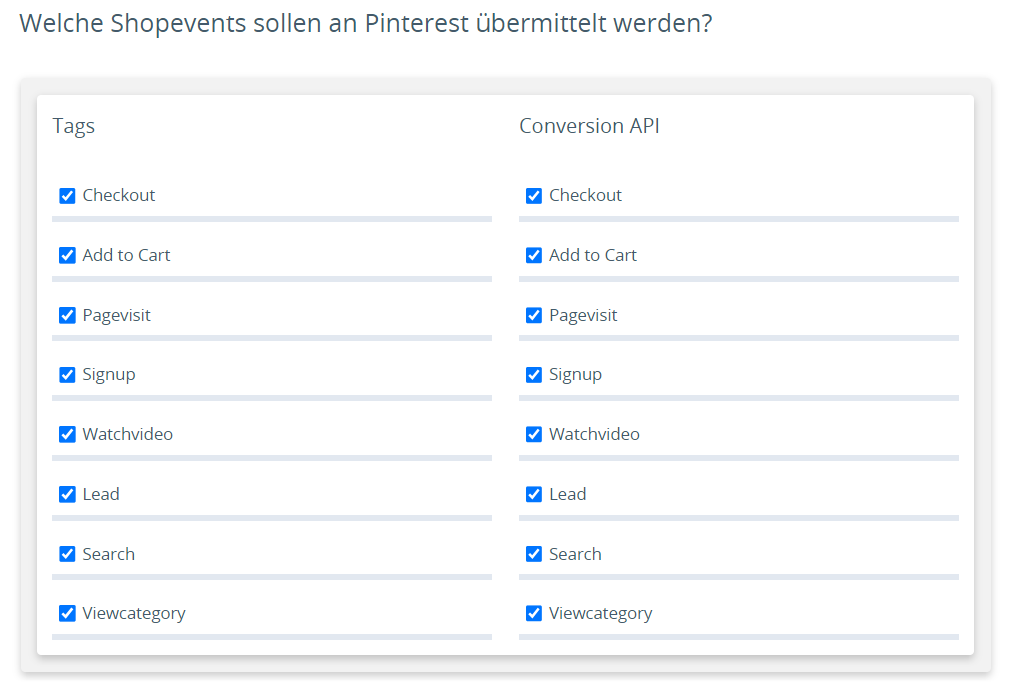Click the Conversion API column heading
The image size is (1012, 682).
(x=589, y=126)
